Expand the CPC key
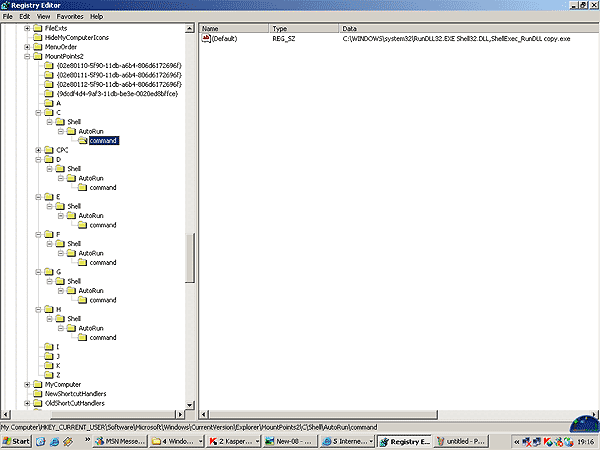Viewport: 600px width, 450px height. click(38, 150)
